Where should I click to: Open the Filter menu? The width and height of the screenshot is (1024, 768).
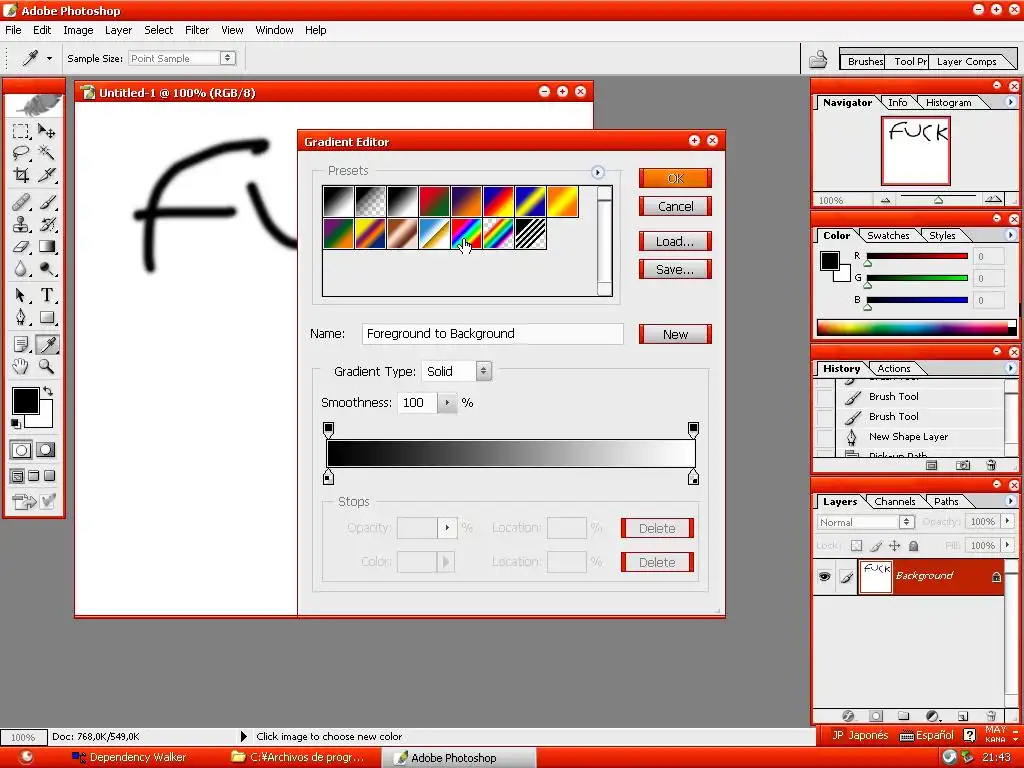click(x=197, y=30)
